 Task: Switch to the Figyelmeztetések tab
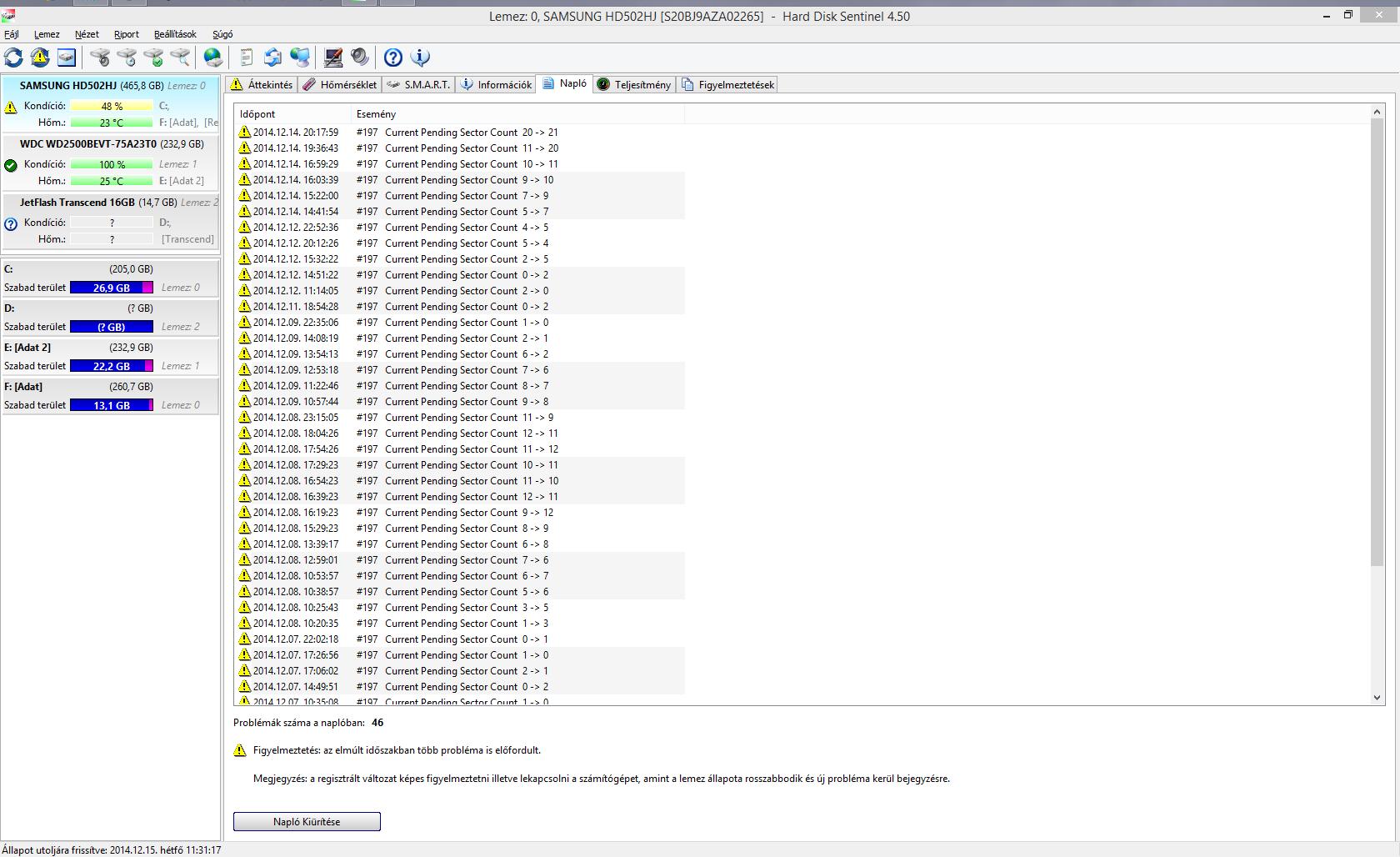[727, 84]
